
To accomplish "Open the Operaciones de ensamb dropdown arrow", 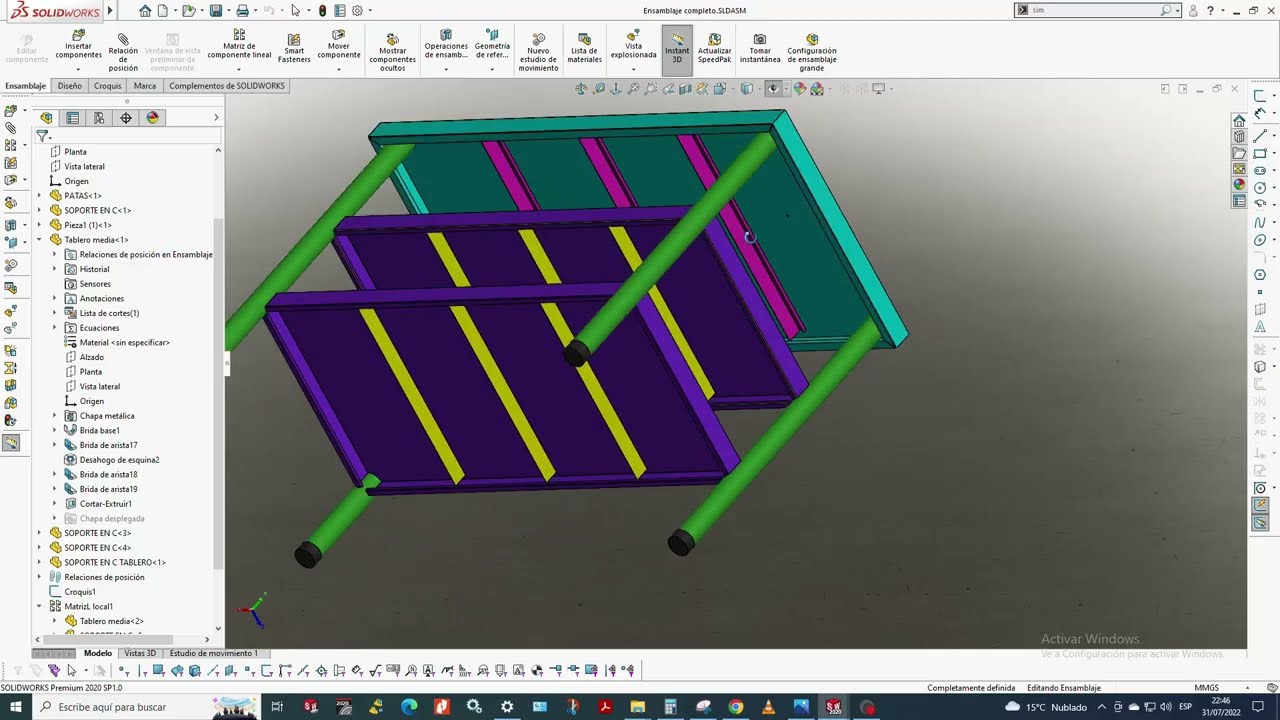I will click(x=446, y=70).
